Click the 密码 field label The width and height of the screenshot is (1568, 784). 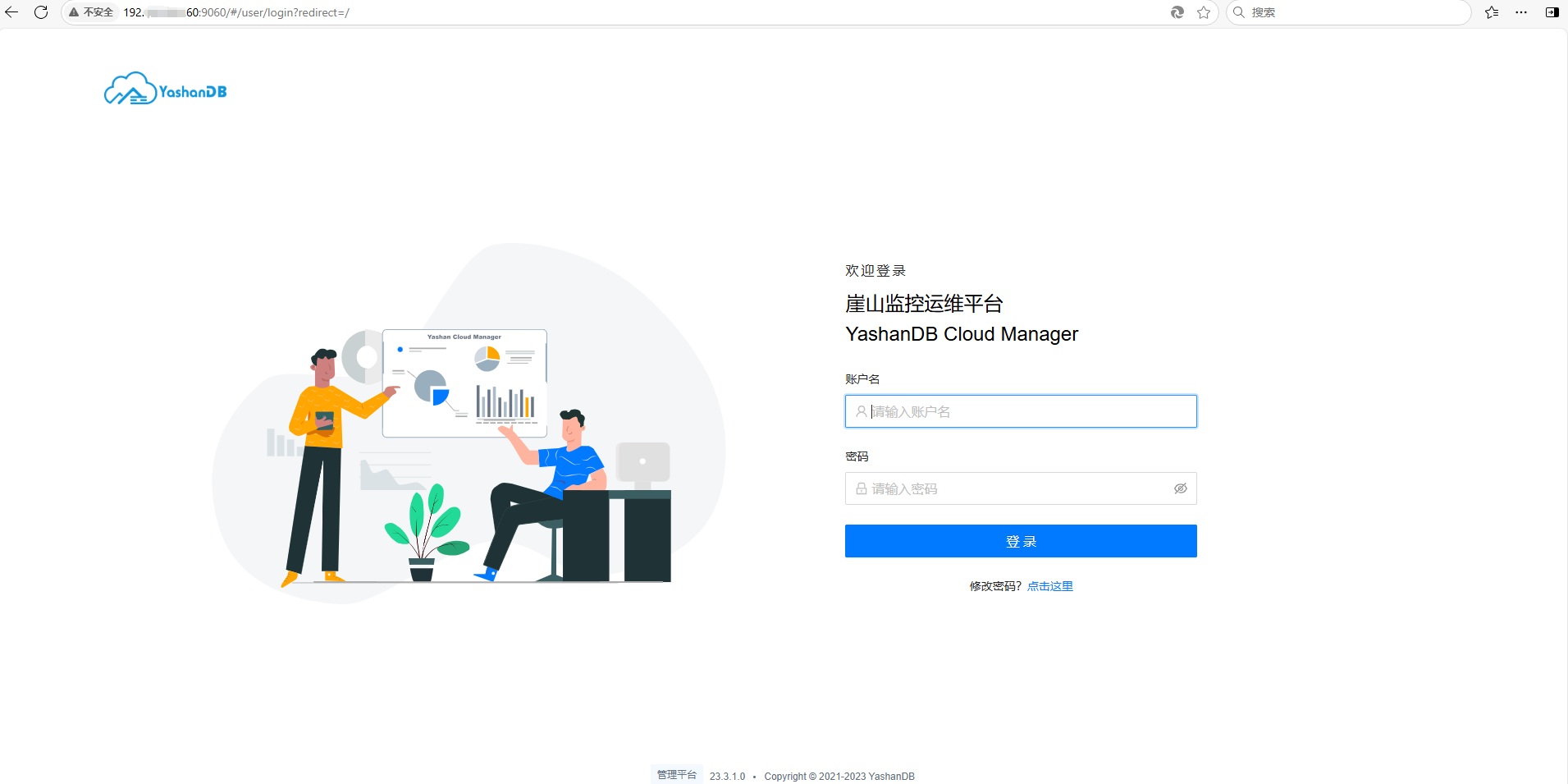pos(857,456)
